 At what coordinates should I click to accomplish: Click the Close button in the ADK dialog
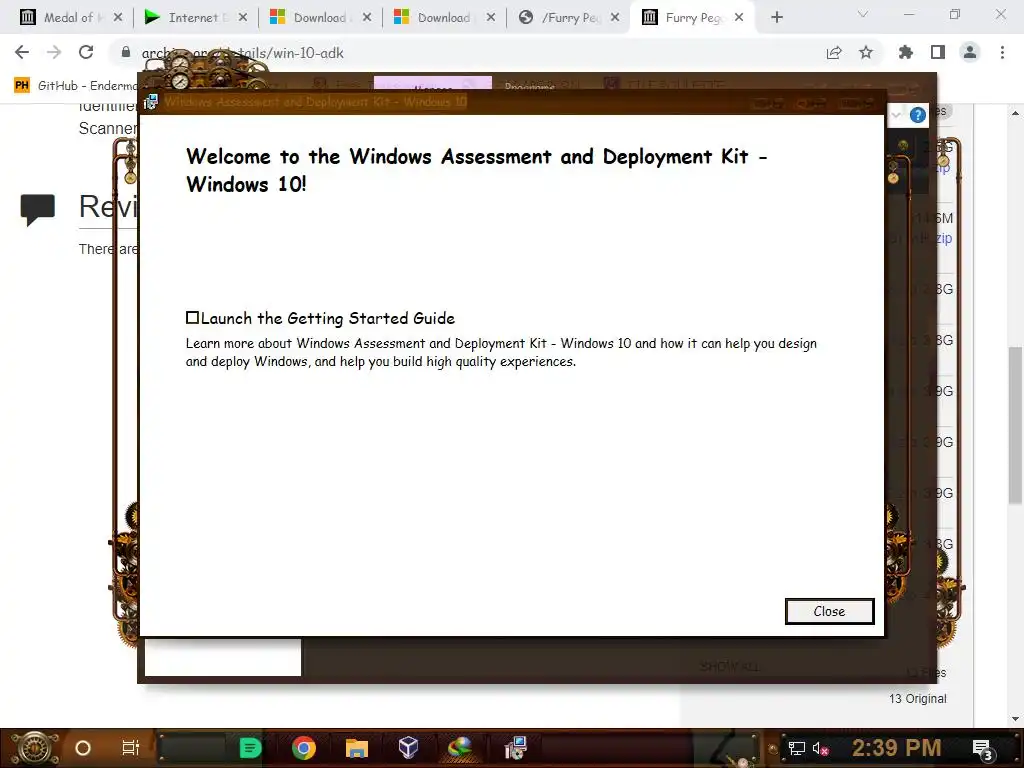pos(829,611)
